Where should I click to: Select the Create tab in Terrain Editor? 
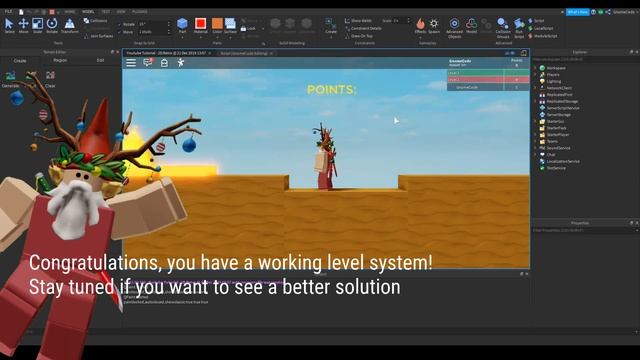pos(20,60)
